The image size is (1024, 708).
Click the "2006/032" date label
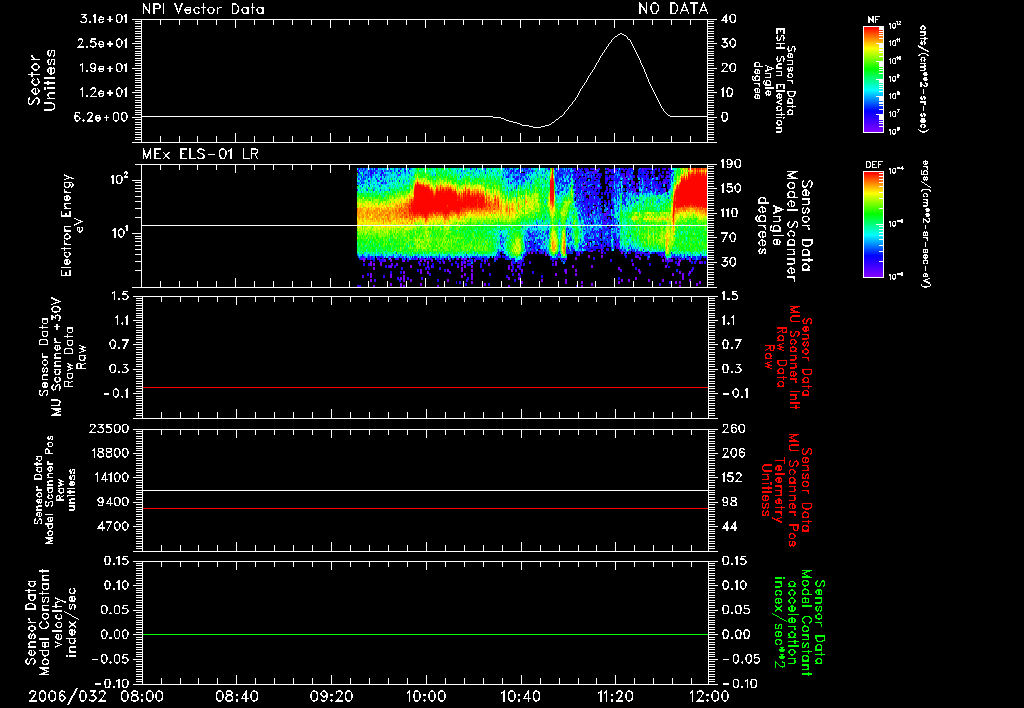pos(67,696)
